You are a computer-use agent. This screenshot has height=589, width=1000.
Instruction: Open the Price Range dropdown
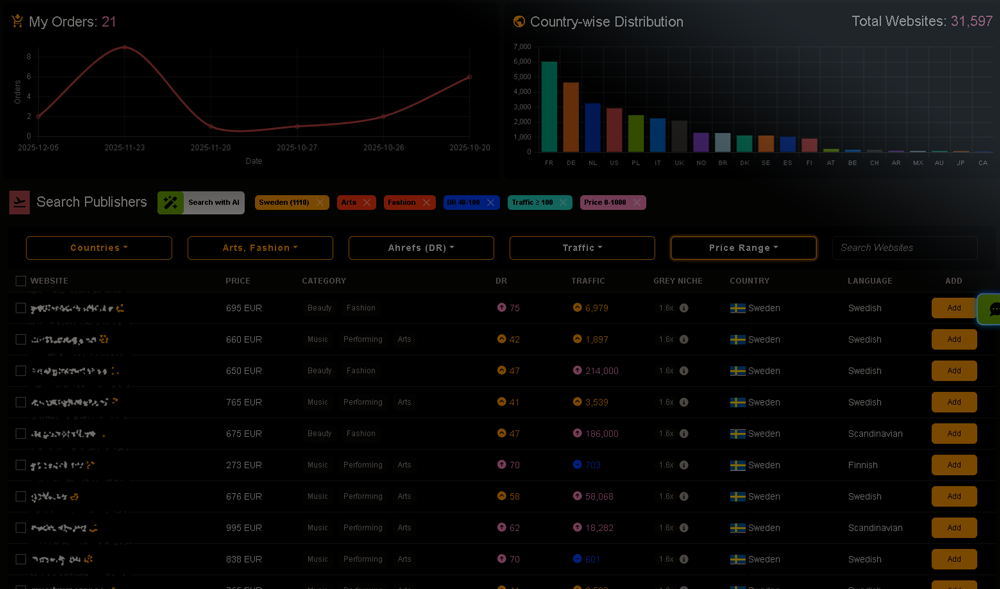(743, 248)
